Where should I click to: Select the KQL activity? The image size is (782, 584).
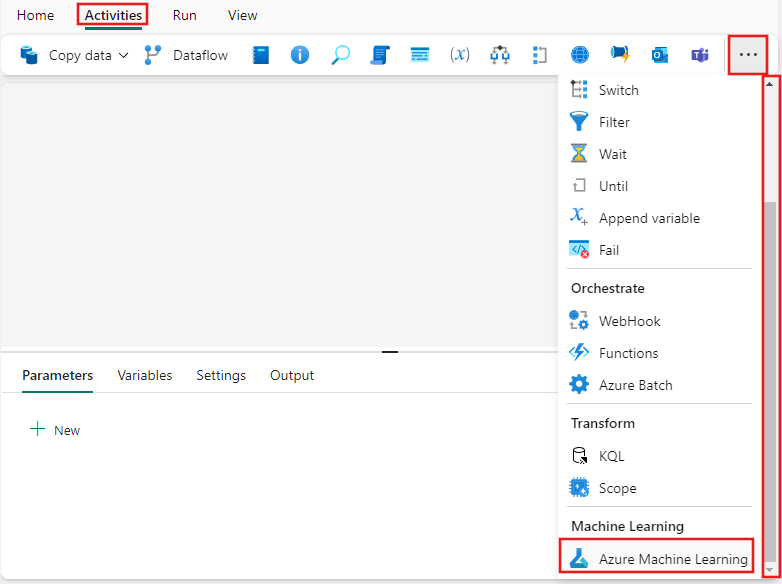click(659, 456)
